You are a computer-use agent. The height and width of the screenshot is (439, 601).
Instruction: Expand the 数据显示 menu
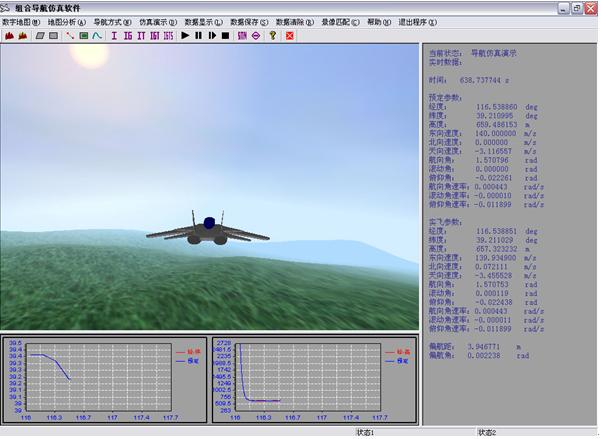(x=204, y=21)
